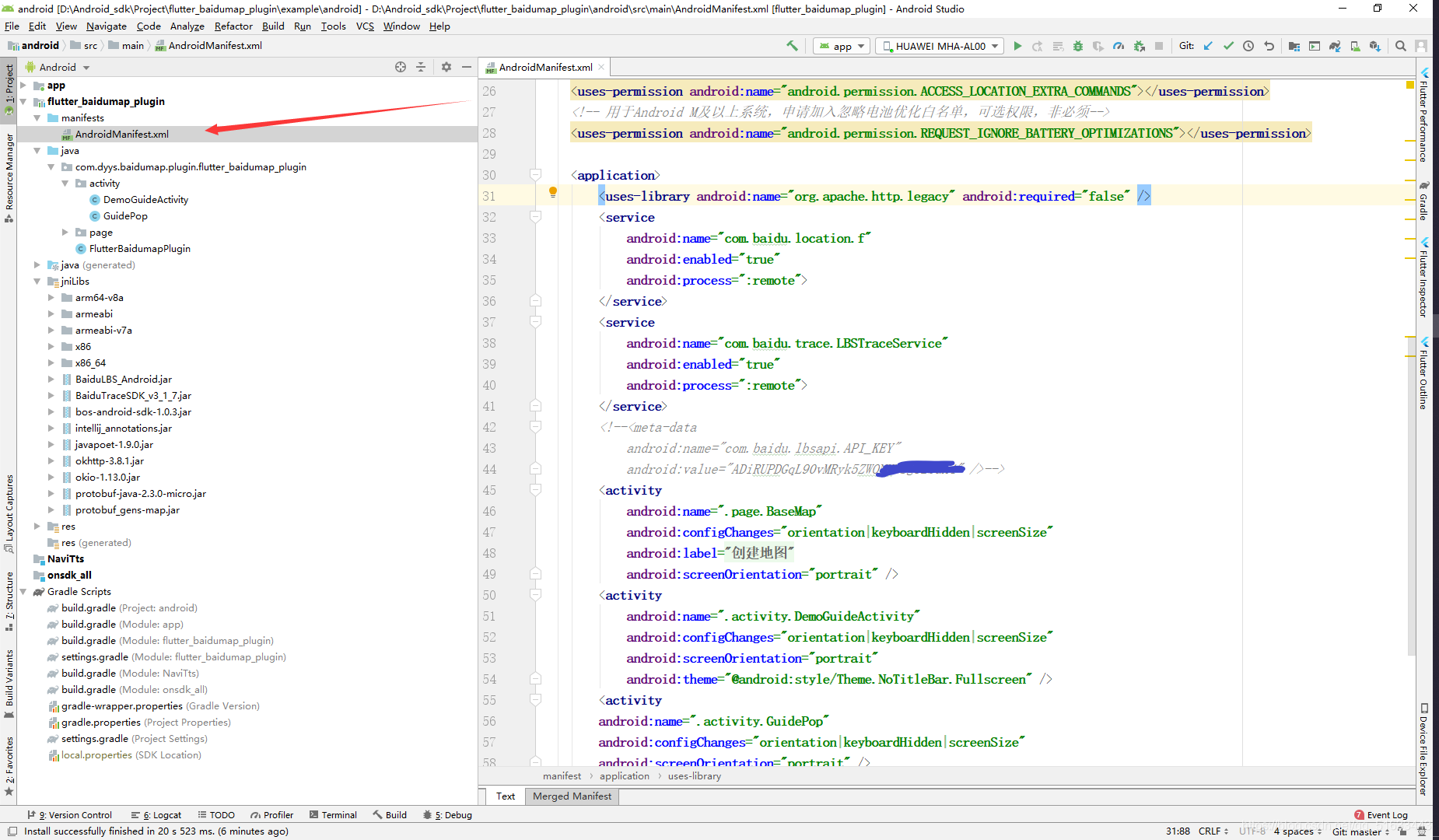Select the Text editor tab
This screenshot has width=1439, height=840.
pos(506,796)
